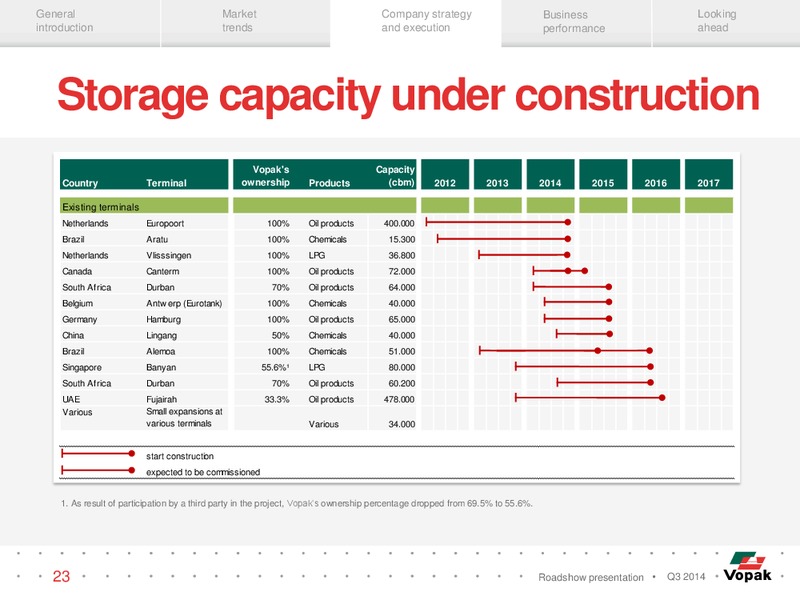Select the 2015 year header
Image resolution: width=800 pixels, height=600 pixels.
(603, 175)
